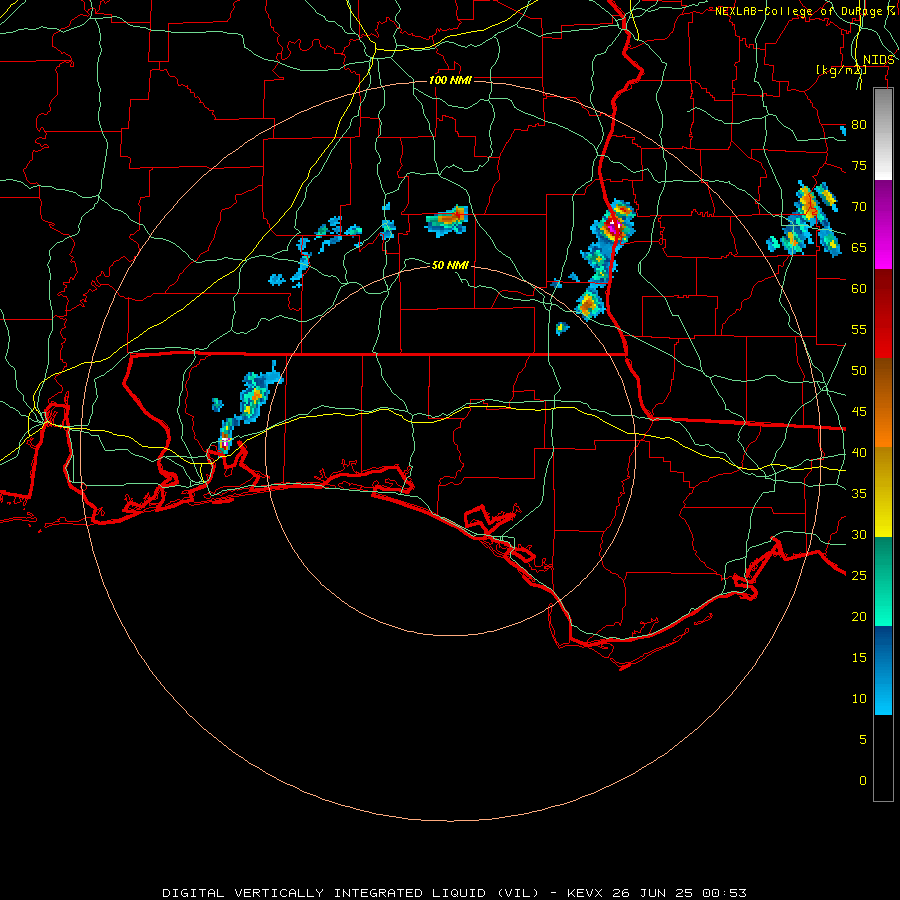Select the legend value 50

pyautogui.click(x=859, y=370)
